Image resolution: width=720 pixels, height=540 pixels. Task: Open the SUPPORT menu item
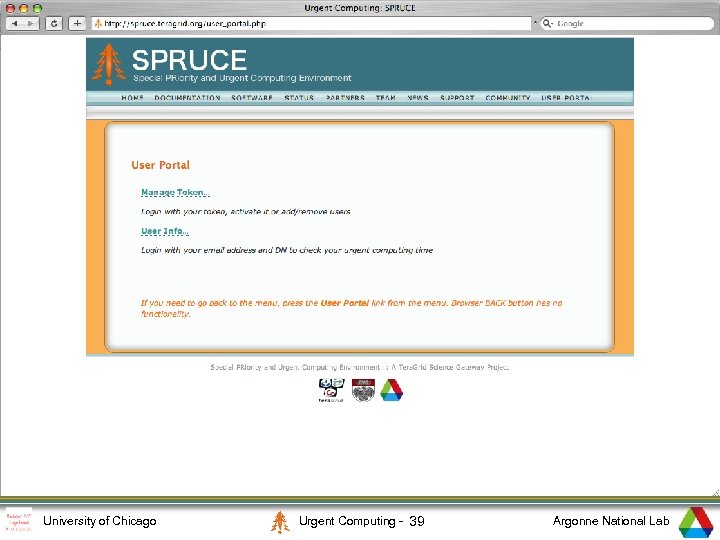point(457,98)
